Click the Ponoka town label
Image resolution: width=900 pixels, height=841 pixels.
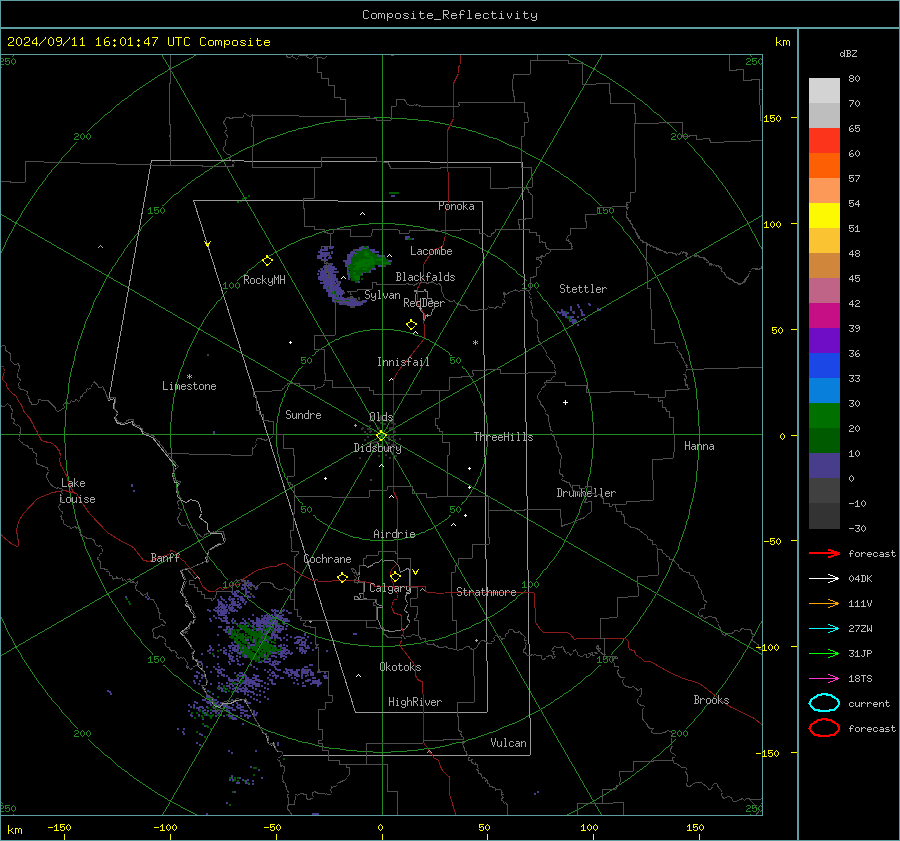pos(456,206)
